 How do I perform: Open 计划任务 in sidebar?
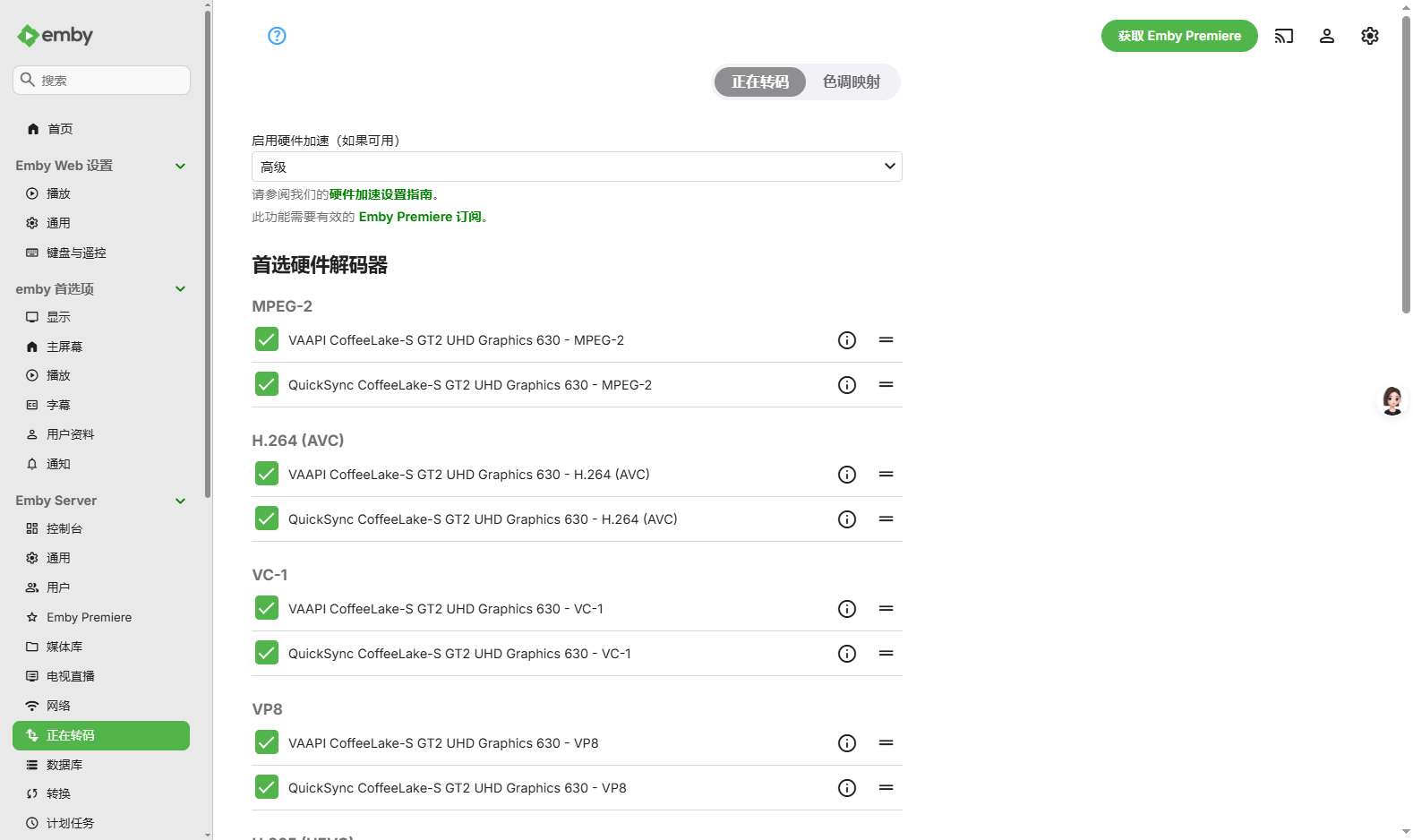[x=101, y=823]
